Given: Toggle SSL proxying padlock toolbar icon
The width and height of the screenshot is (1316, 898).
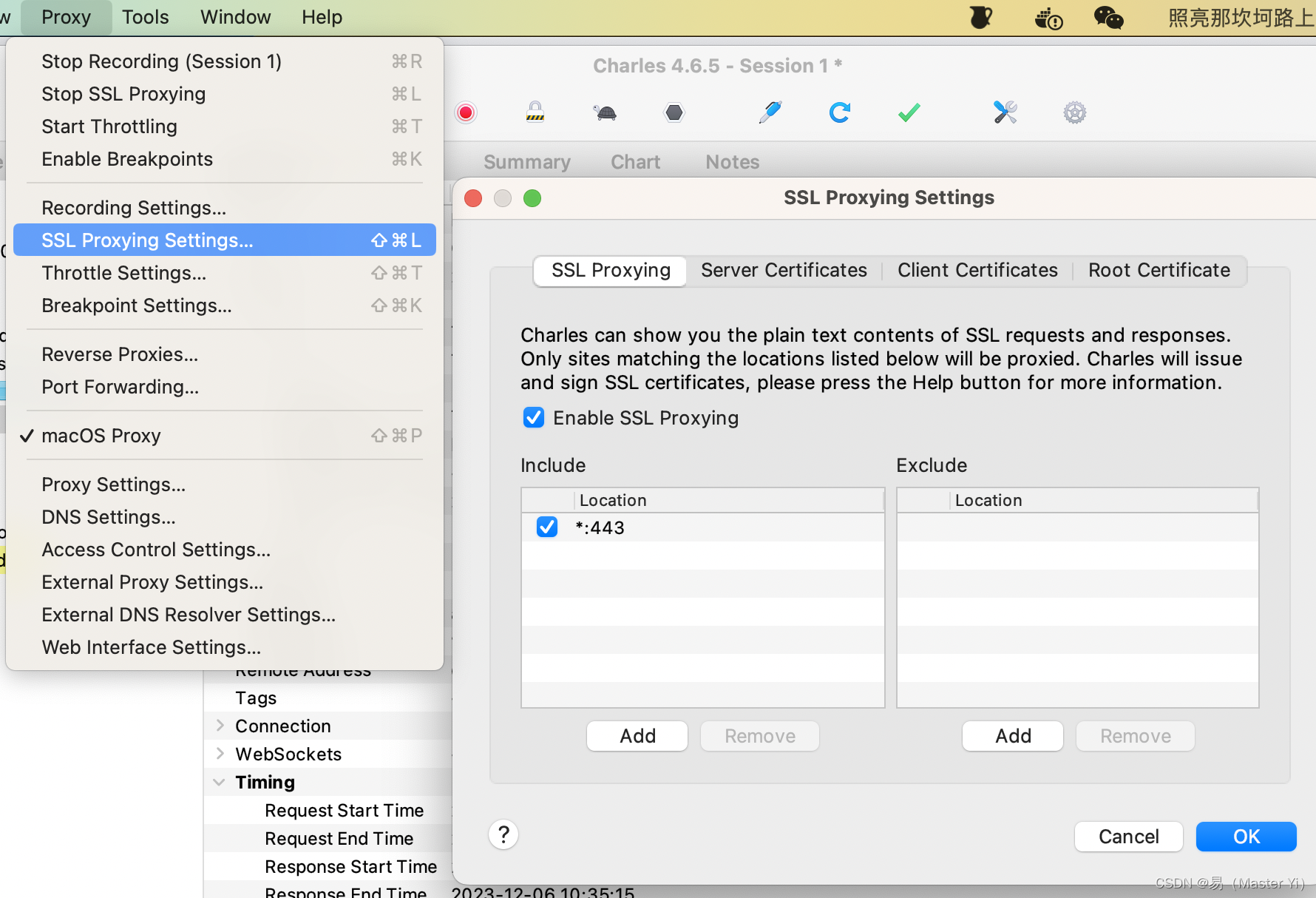Looking at the screenshot, I should pyautogui.click(x=535, y=112).
